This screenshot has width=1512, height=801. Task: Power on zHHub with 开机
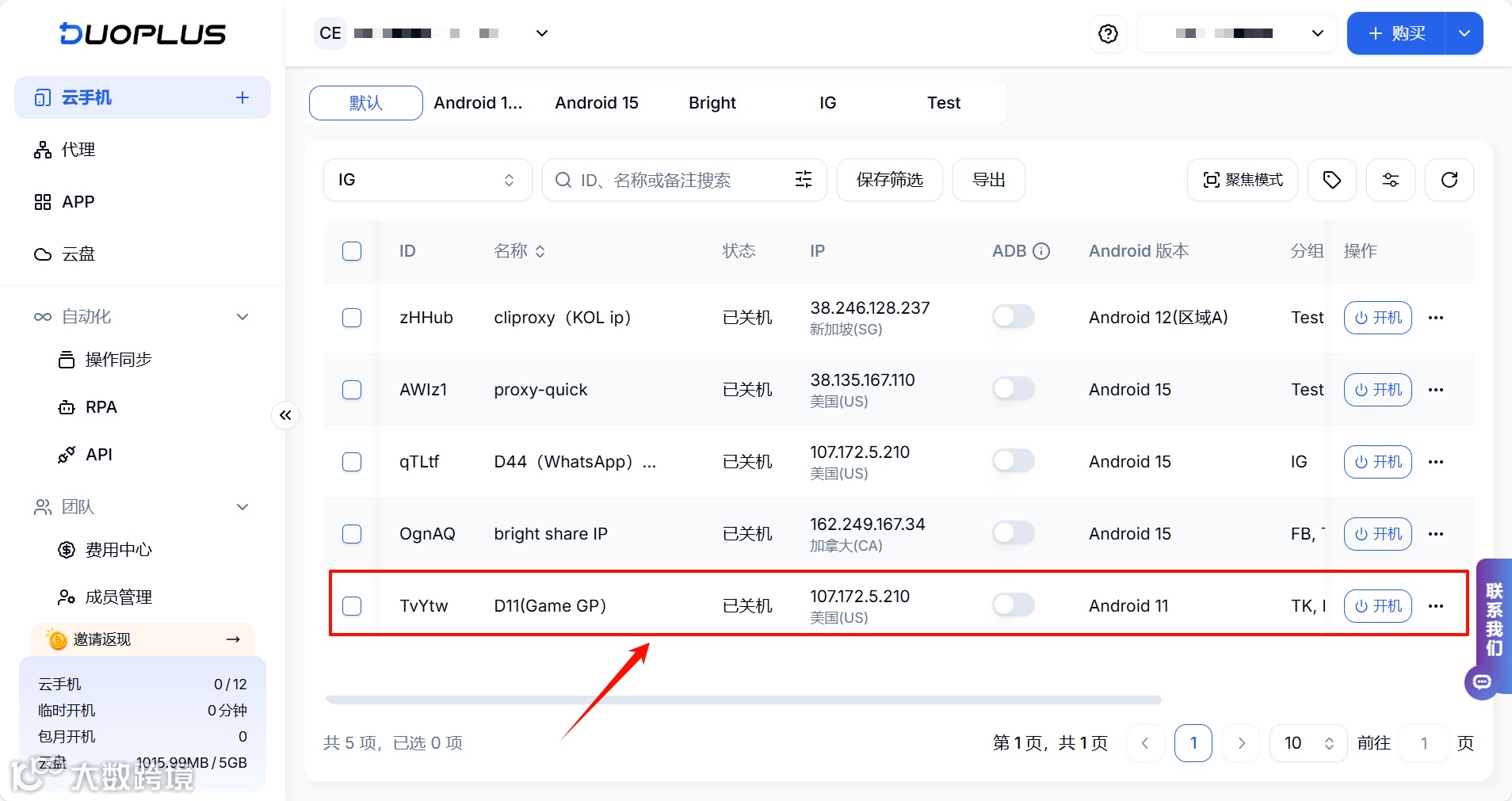[1378, 318]
